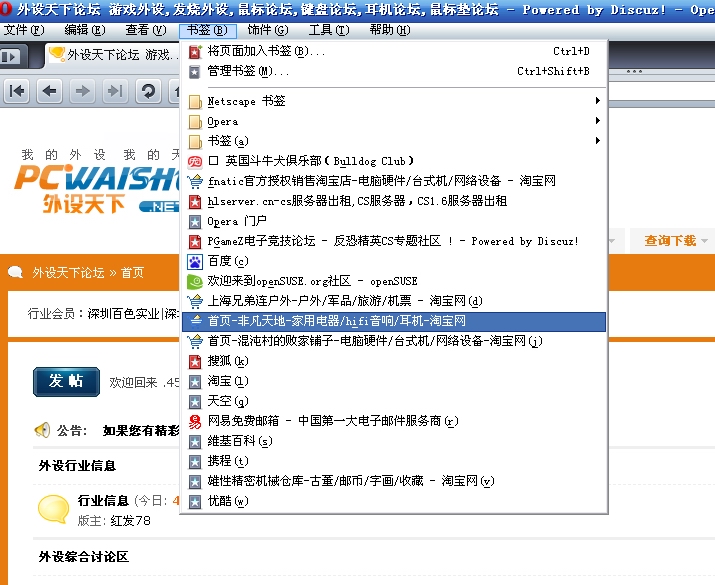The image size is (715, 585).
Task: Reload the page with the Reload button
Action: 148,91
